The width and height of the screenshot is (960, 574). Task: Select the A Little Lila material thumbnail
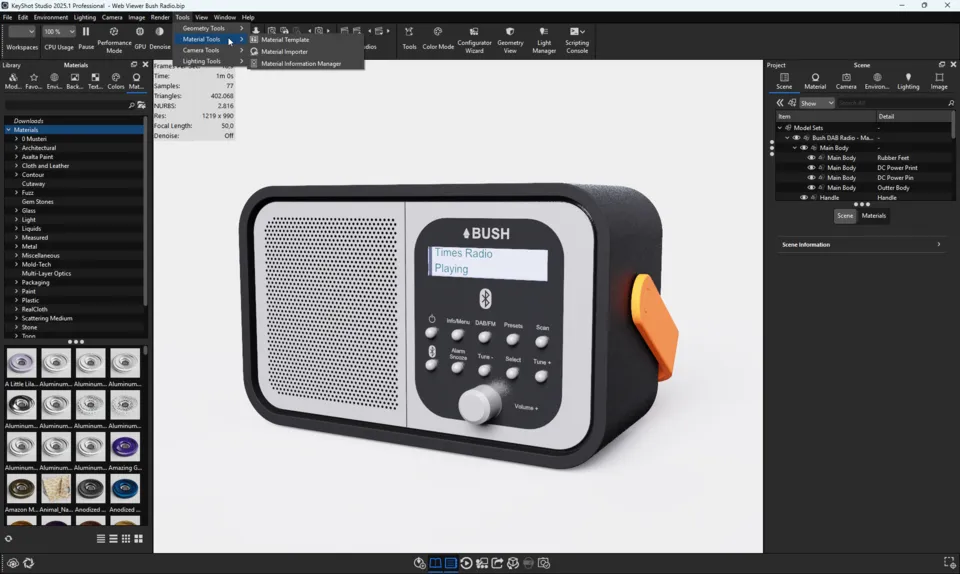[21, 363]
